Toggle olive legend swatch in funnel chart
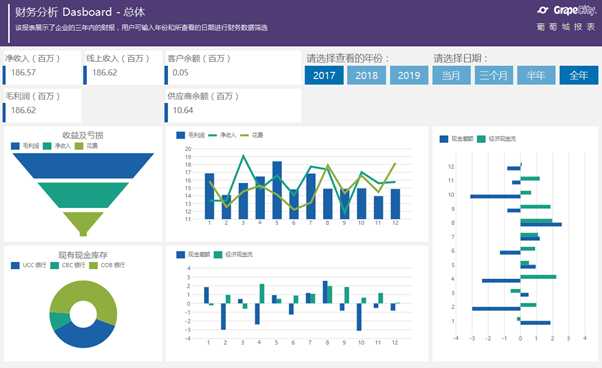 pos(79,146)
